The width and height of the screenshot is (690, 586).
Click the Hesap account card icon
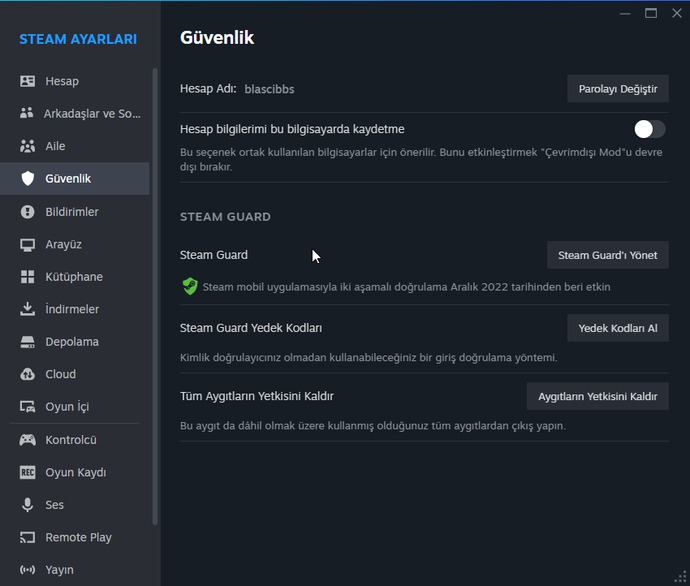coord(27,81)
